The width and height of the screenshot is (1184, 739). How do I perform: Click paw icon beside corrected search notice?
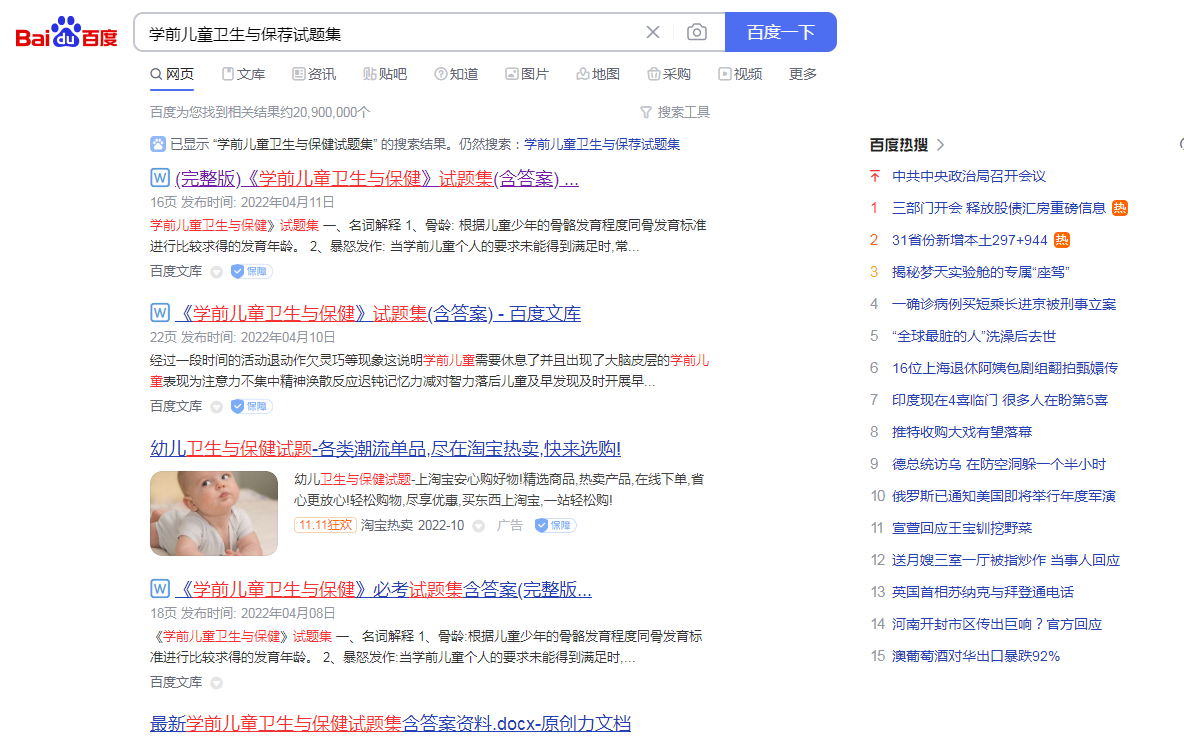(x=158, y=144)
